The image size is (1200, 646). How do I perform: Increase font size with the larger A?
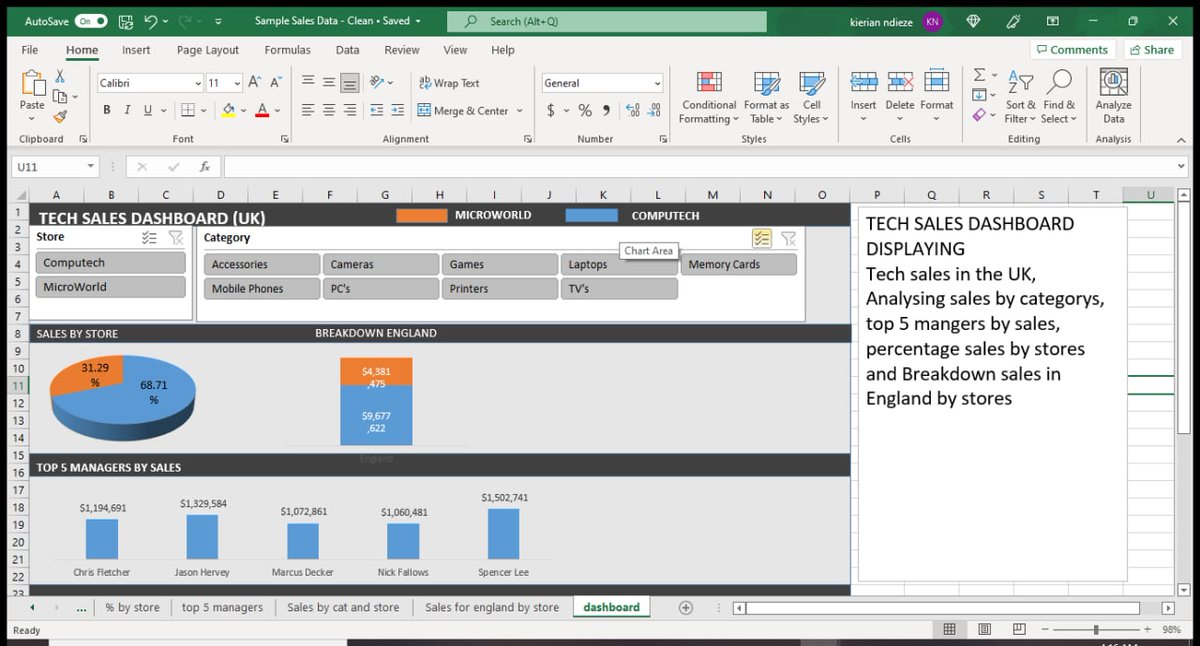coord(254,83)
